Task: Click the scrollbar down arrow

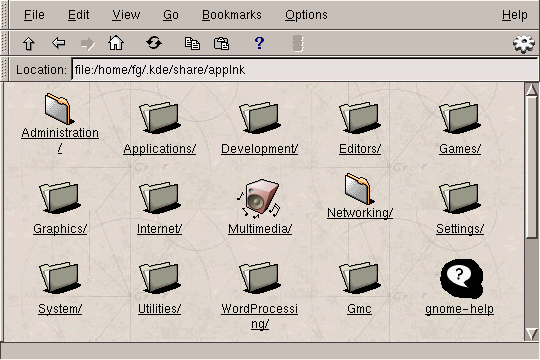Action: [532, 334]
